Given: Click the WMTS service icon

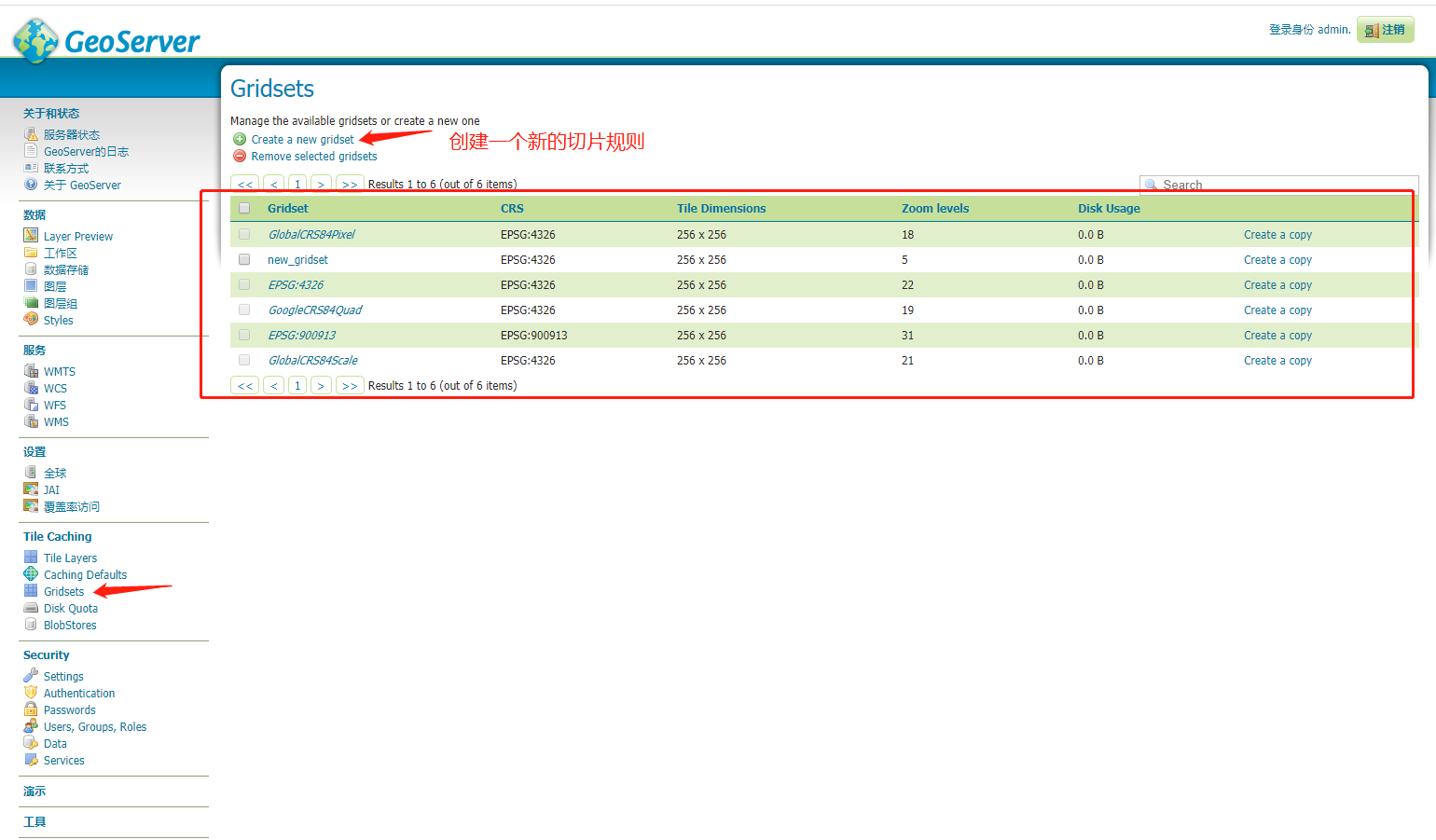Looking at the screenshot, I should tap(31, 371).
